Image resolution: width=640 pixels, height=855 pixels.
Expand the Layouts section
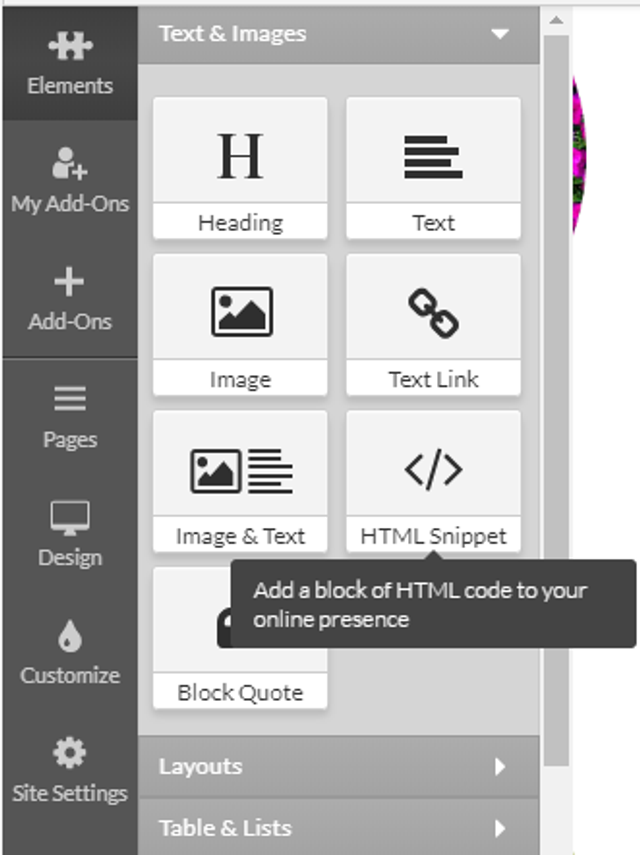tap(339, 767)
